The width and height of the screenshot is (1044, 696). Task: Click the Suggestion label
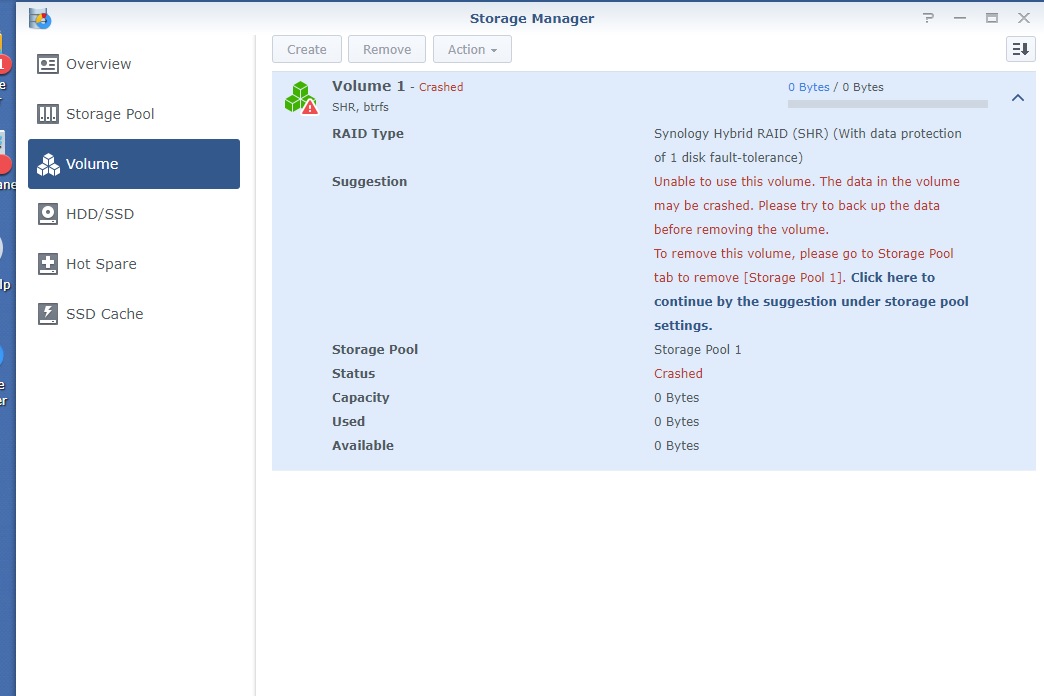pyautogui.click(x=370, y=182)
